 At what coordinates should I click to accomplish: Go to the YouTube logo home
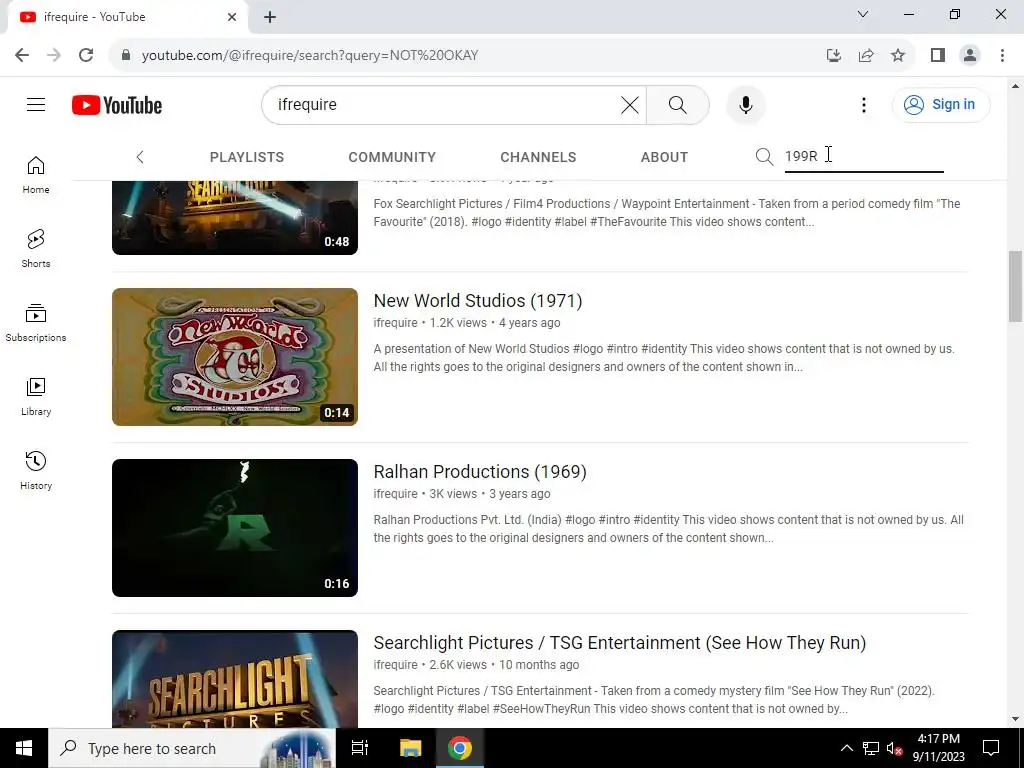pos(117,105)
